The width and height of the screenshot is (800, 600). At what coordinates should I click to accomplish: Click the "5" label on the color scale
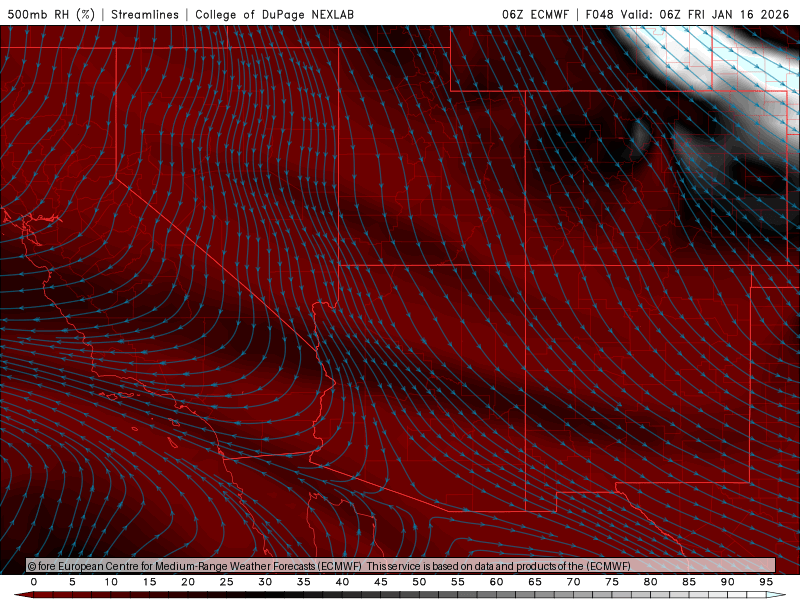pyautogui.click(x=72, y=582)
